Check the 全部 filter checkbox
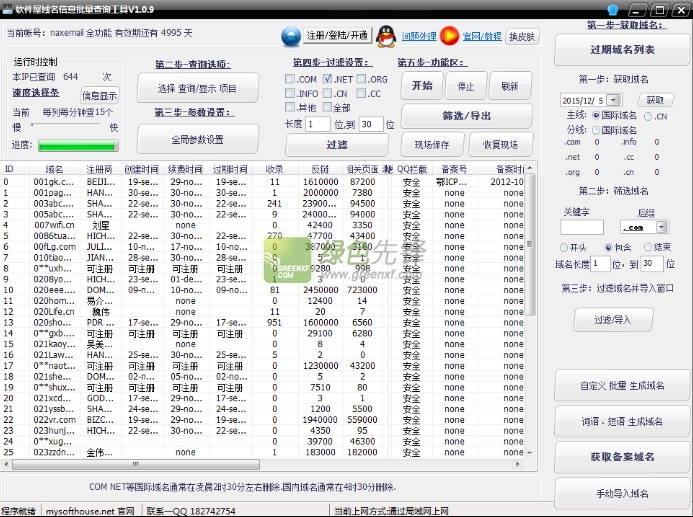 (x=327, y=107)
